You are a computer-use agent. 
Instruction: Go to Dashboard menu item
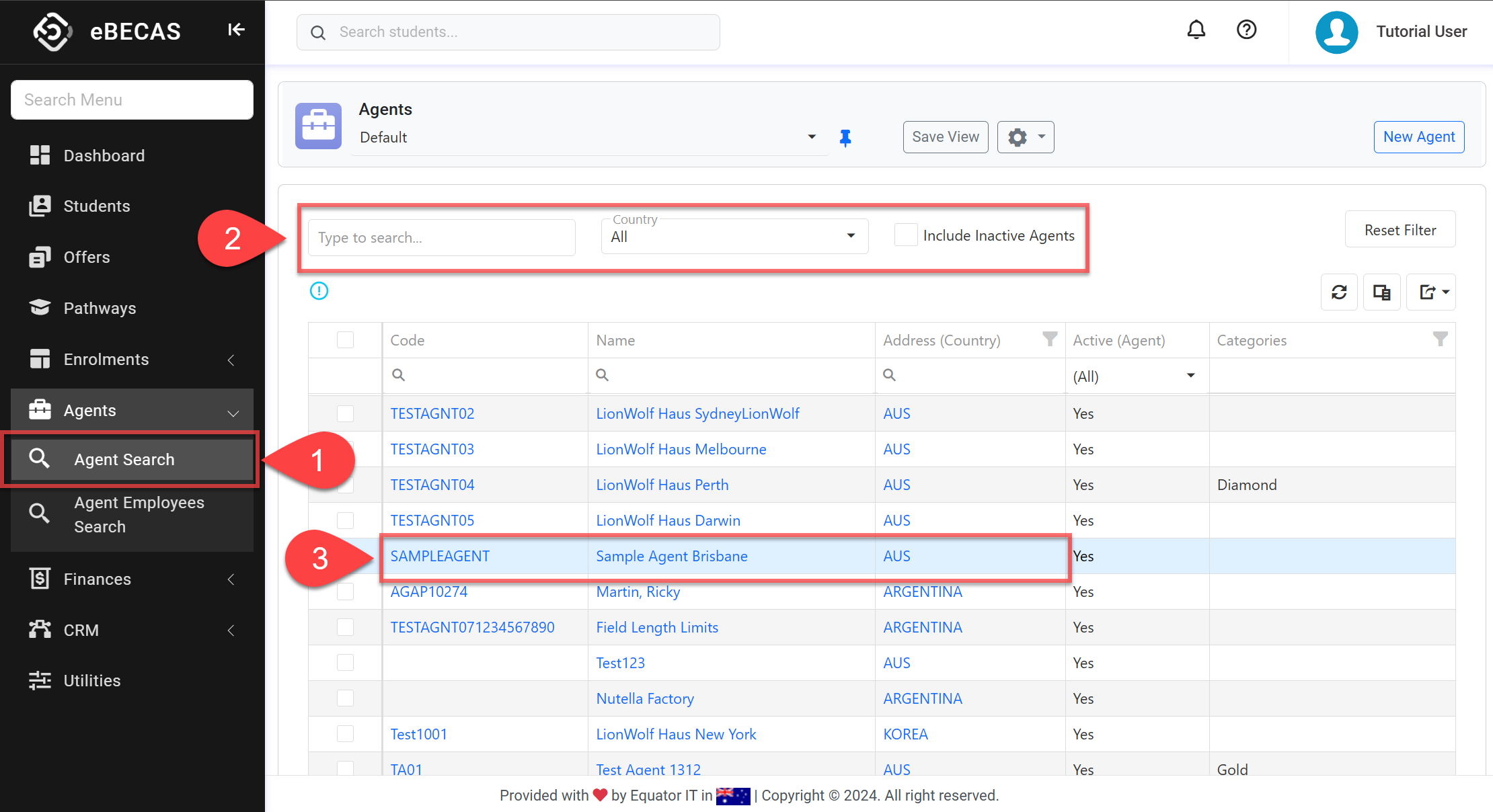pyautogui.click(x=104, y=155)
